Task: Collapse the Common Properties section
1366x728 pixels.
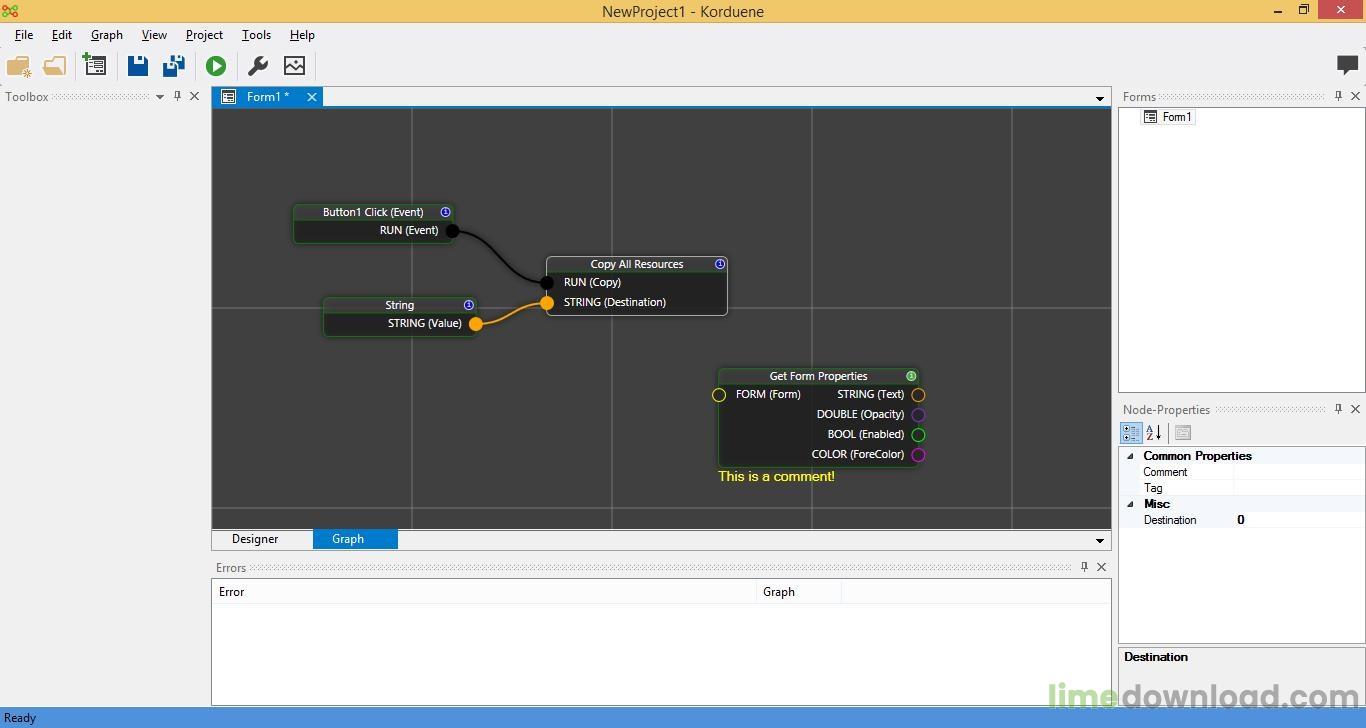Action: [1131, 456]
